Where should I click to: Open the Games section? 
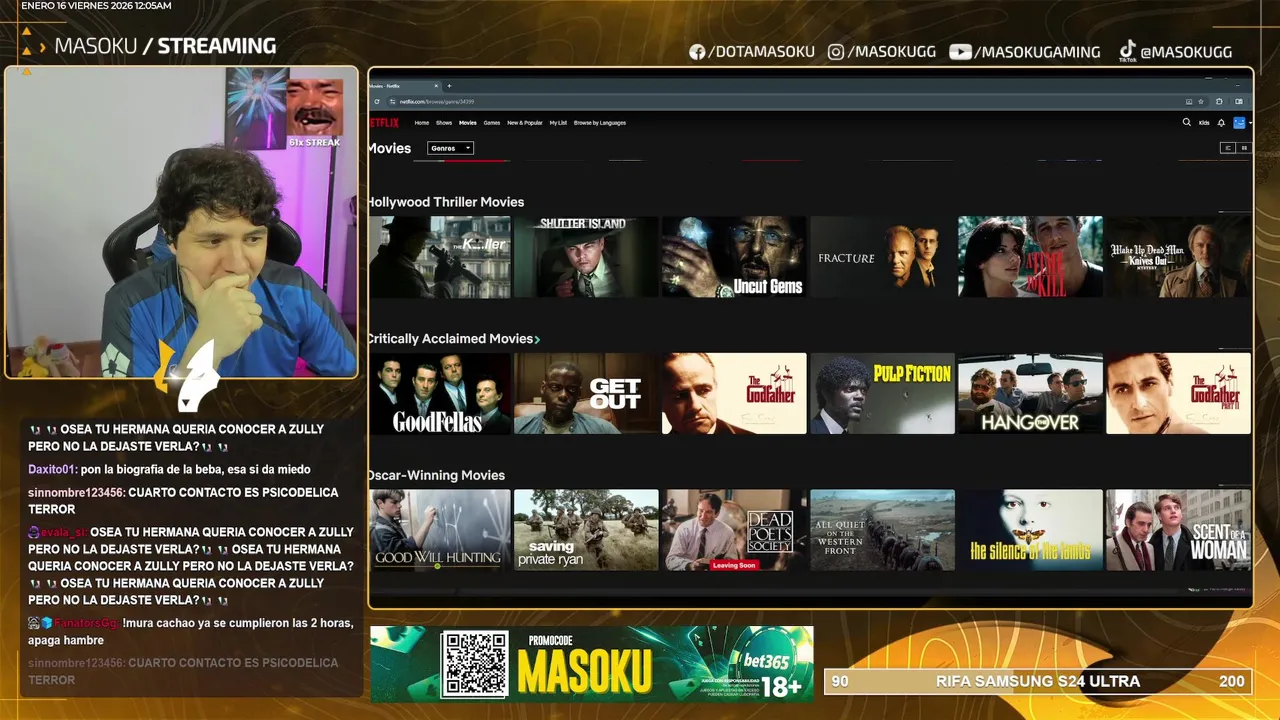tap(492, 123)
